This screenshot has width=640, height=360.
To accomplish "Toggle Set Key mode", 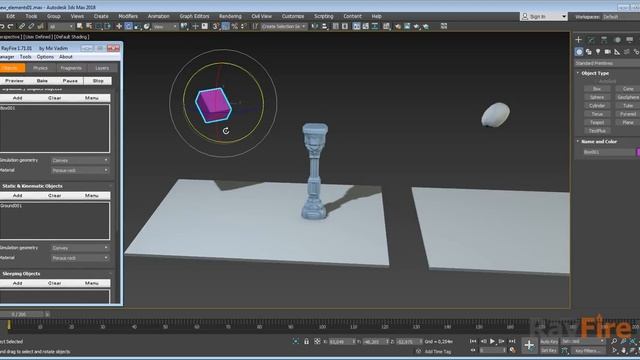I will click(x=549, y=350).
